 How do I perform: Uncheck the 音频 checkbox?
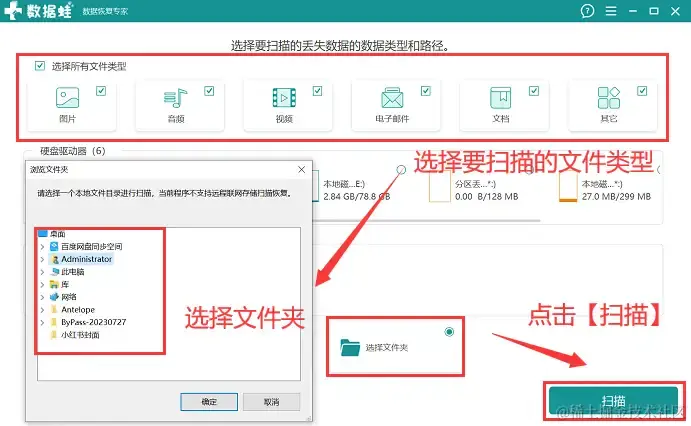point(209,91)
